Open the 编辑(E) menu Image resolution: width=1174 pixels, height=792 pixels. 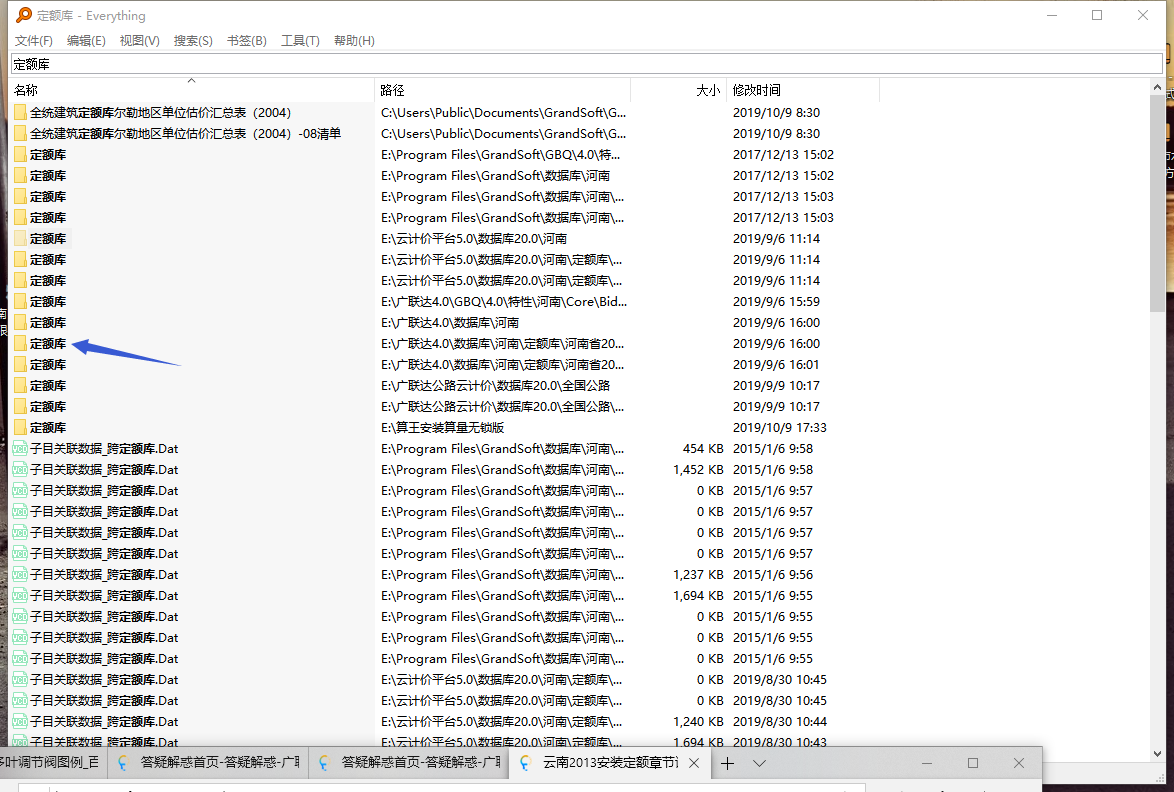pos(86,40)
